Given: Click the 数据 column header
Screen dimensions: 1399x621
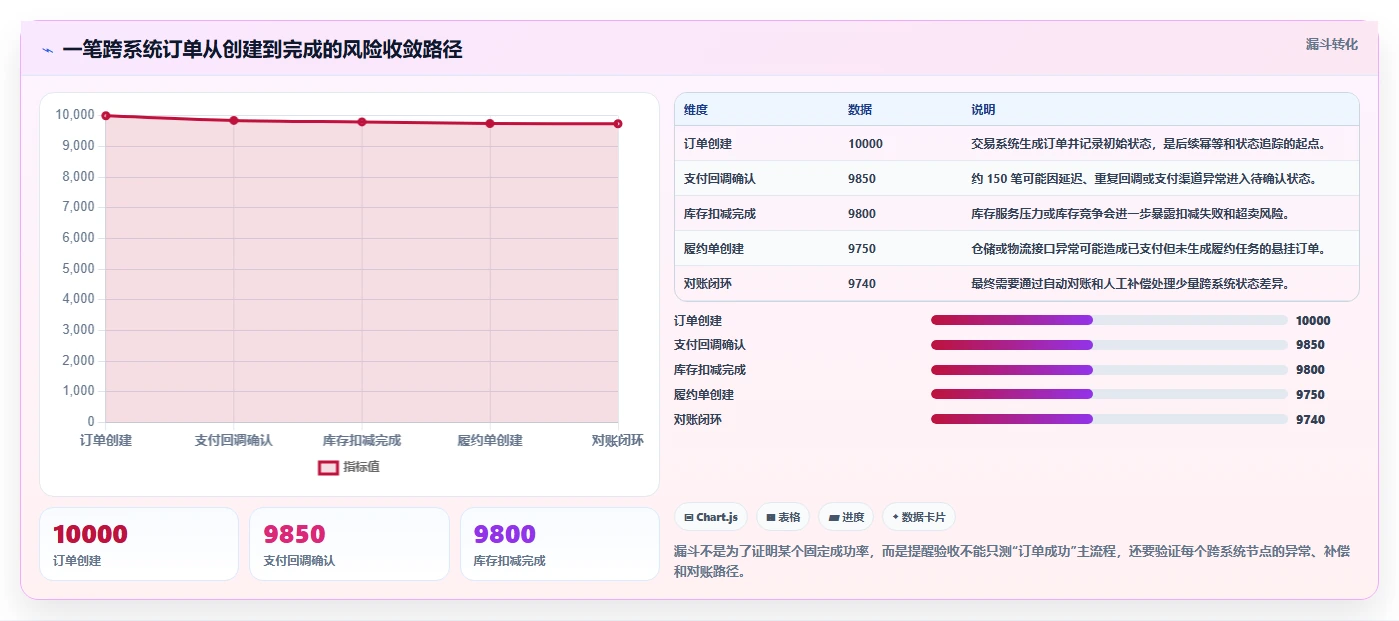Looking at the screenshot, I should point(860,110).
